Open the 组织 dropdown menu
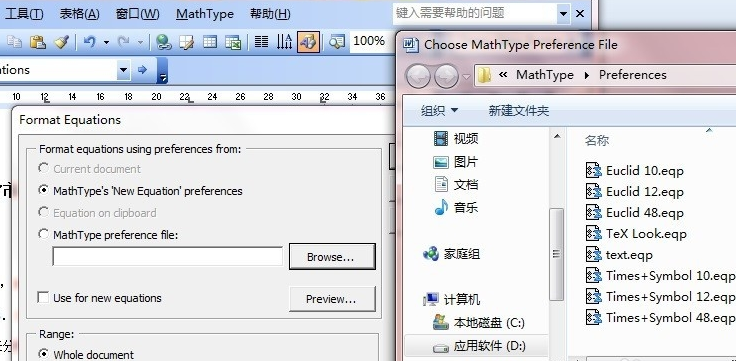 pos(439,111)
